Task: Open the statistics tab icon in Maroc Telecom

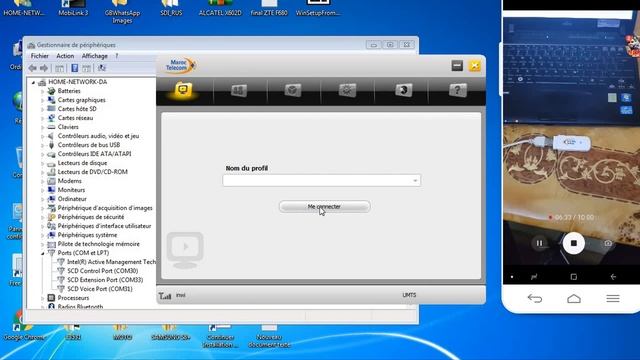Action: 239,90
